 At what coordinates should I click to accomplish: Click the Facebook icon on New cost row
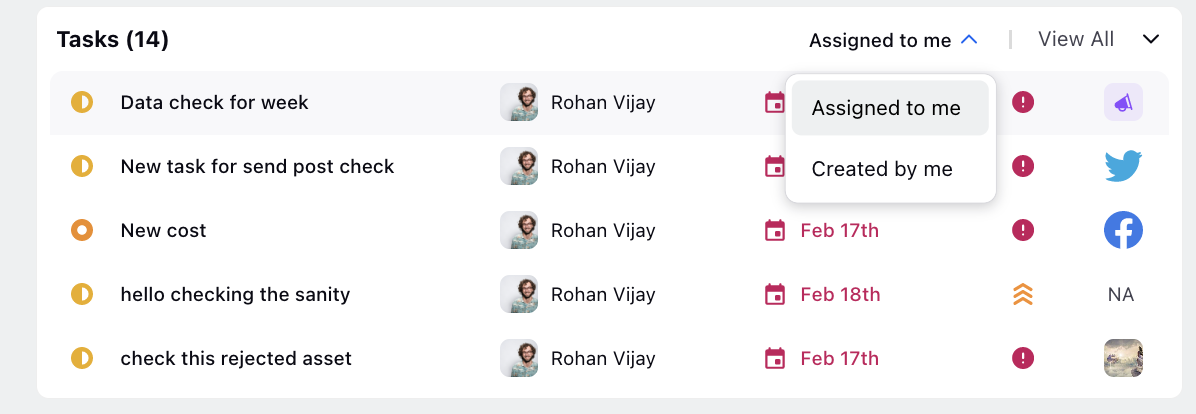(1123, 230)
